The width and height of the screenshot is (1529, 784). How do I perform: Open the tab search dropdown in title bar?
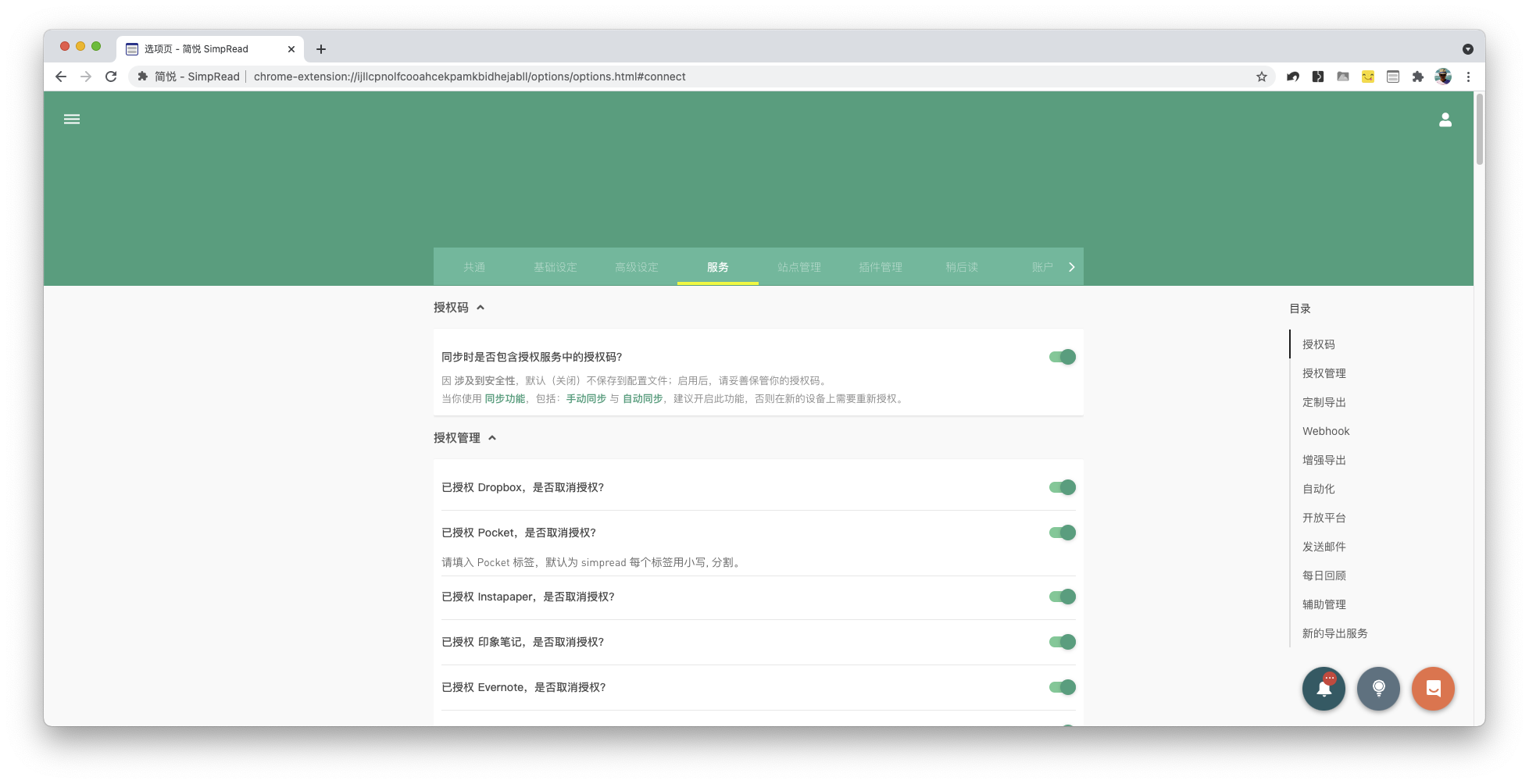pos(1468,49)
